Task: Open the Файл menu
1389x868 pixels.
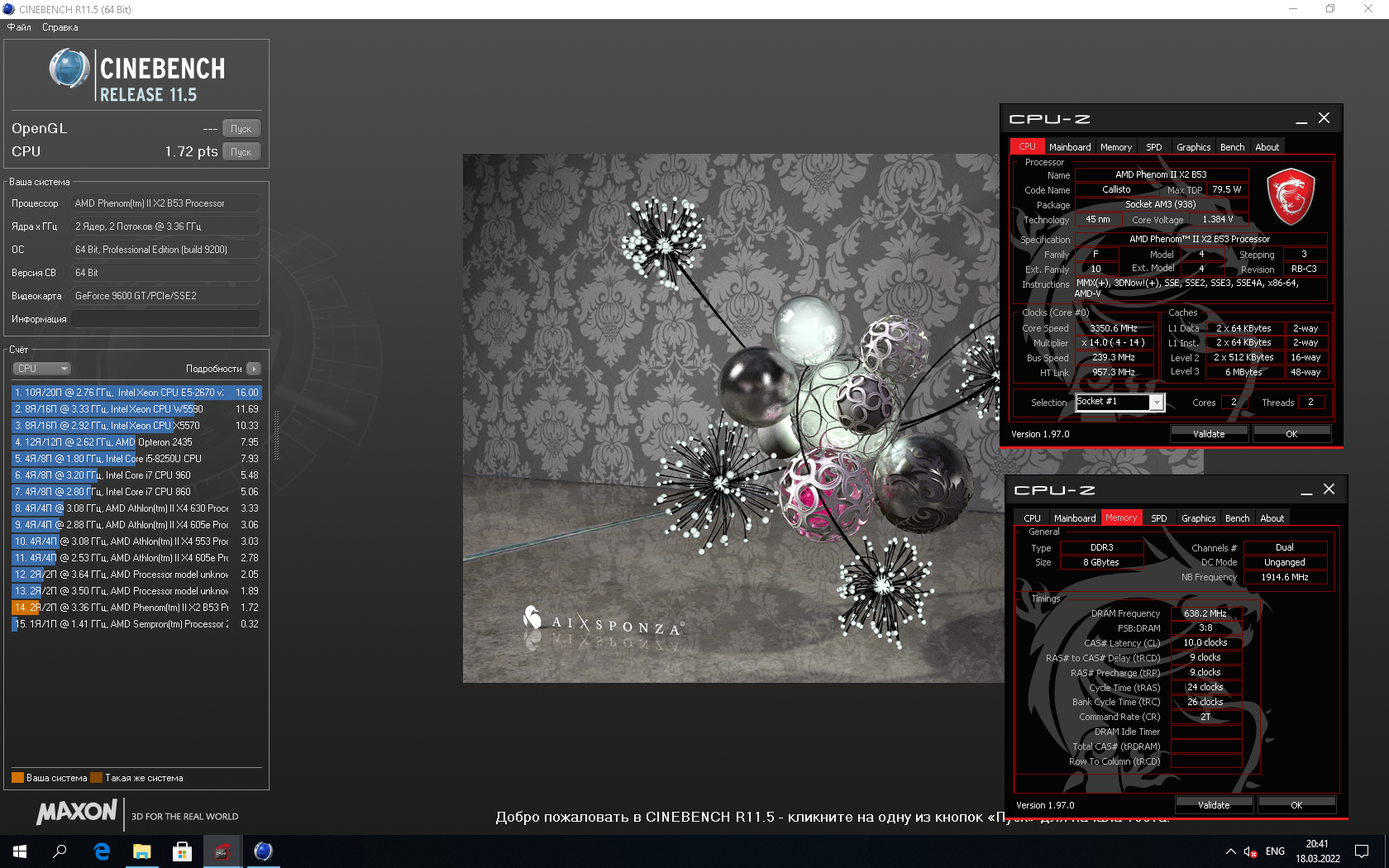Action: pos(19,27)
